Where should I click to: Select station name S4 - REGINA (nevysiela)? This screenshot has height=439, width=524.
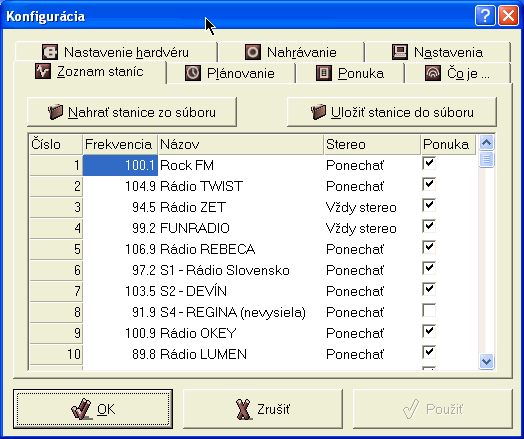(241, 312)
